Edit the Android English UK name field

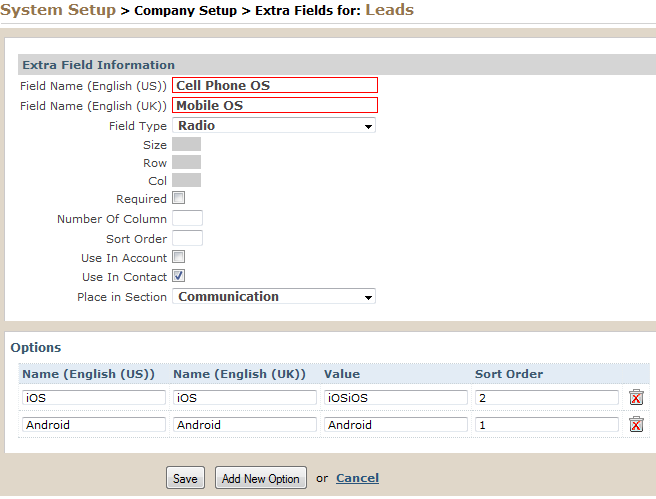pos(245,425)
